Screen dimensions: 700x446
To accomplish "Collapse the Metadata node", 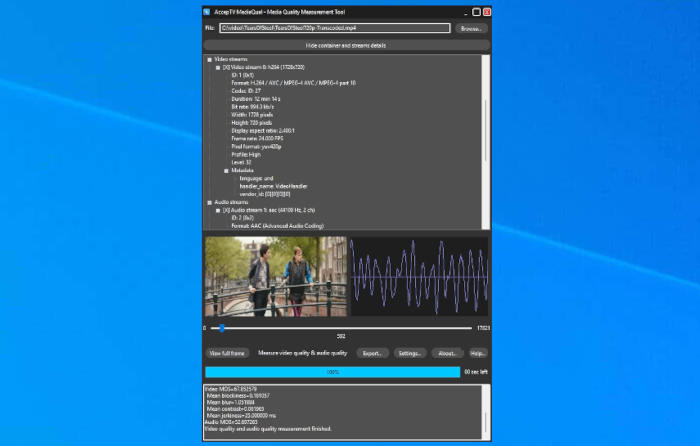I will [226, 170].
